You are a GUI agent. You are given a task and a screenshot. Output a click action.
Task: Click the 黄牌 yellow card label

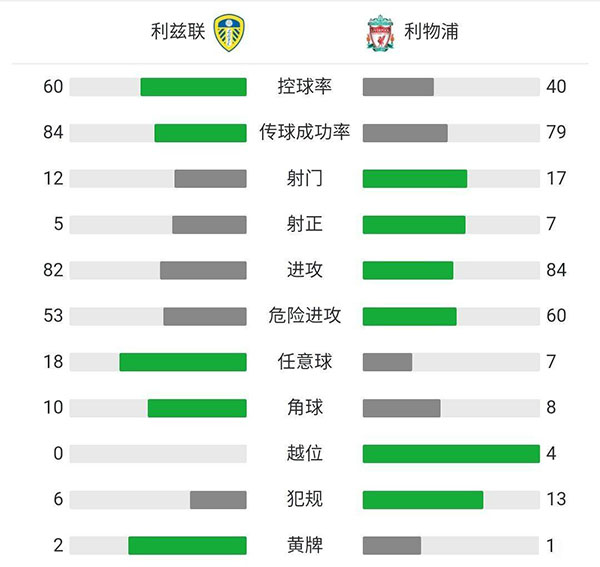[304, 545]
